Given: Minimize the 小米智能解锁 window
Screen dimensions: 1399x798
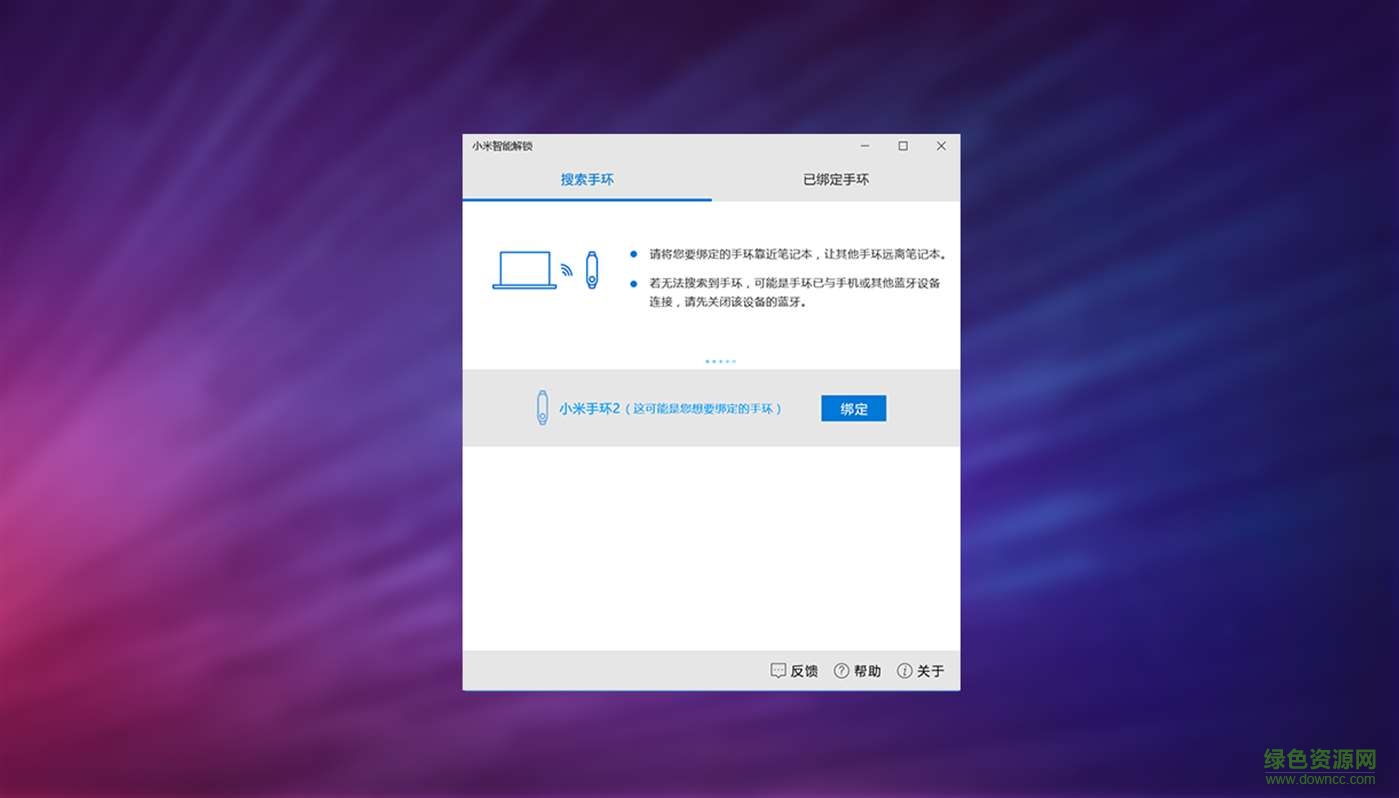Looking at the screenshot, I should (x=864, y=145).
